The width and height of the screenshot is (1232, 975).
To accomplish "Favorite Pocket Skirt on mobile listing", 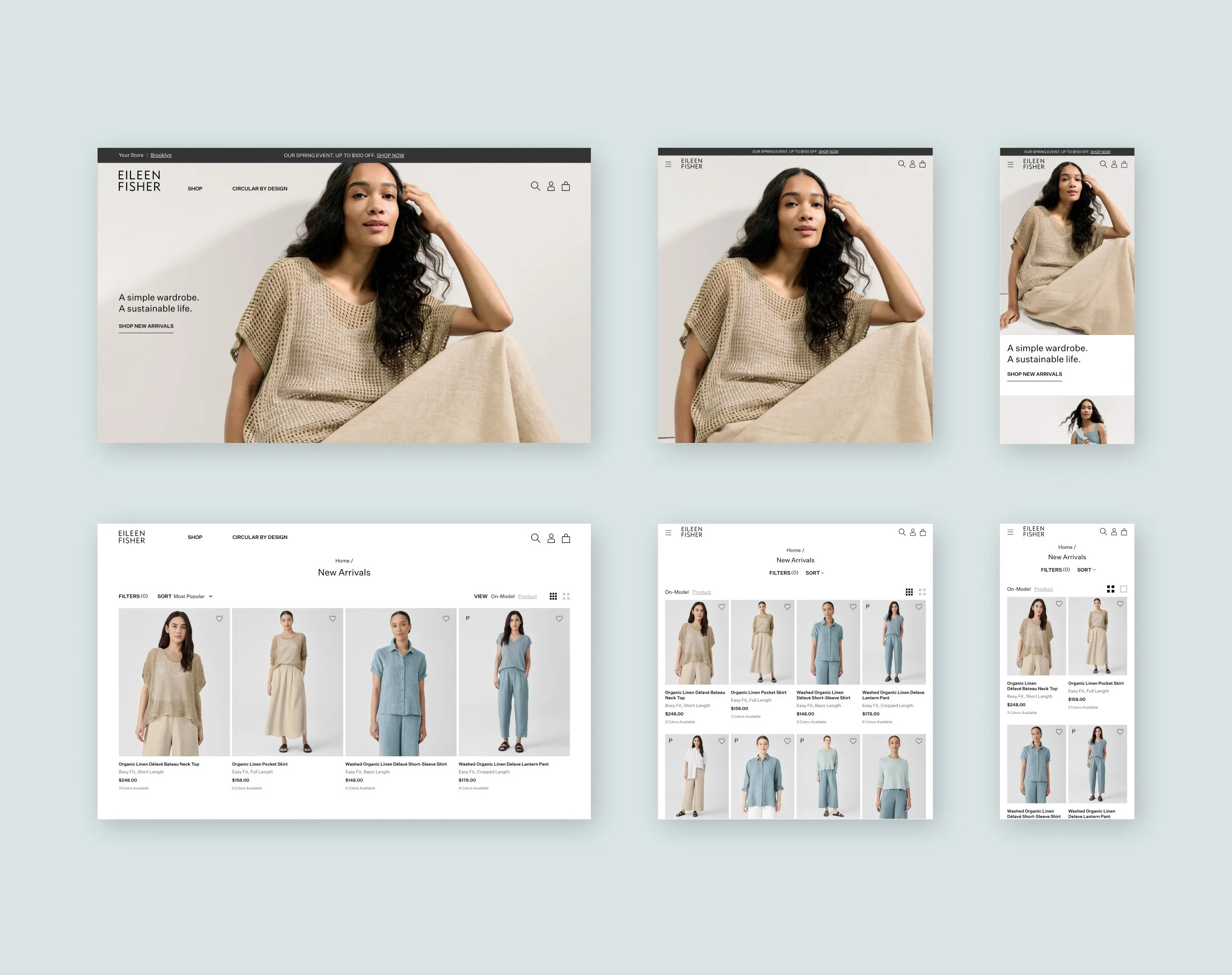I will point(1120,604).
